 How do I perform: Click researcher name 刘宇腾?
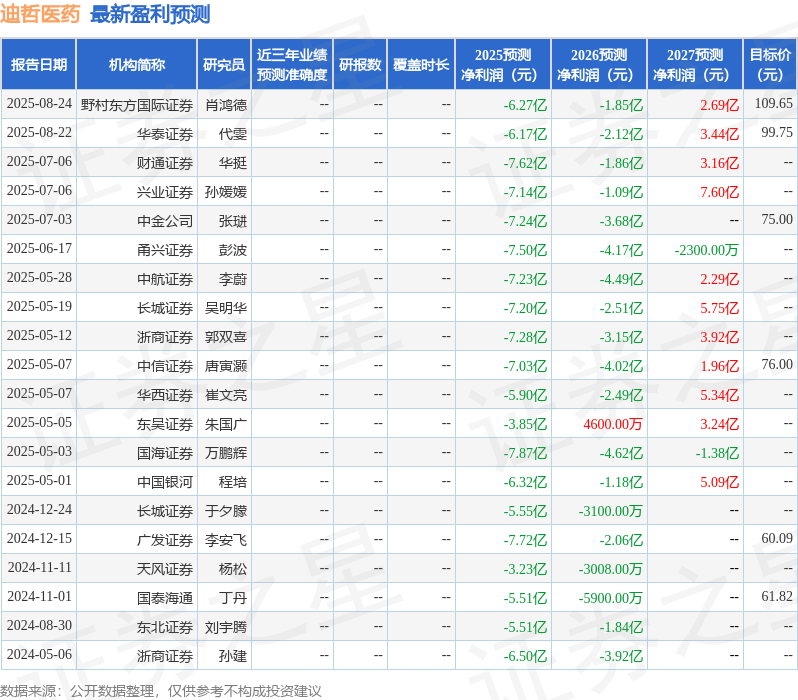click(226, 627)
